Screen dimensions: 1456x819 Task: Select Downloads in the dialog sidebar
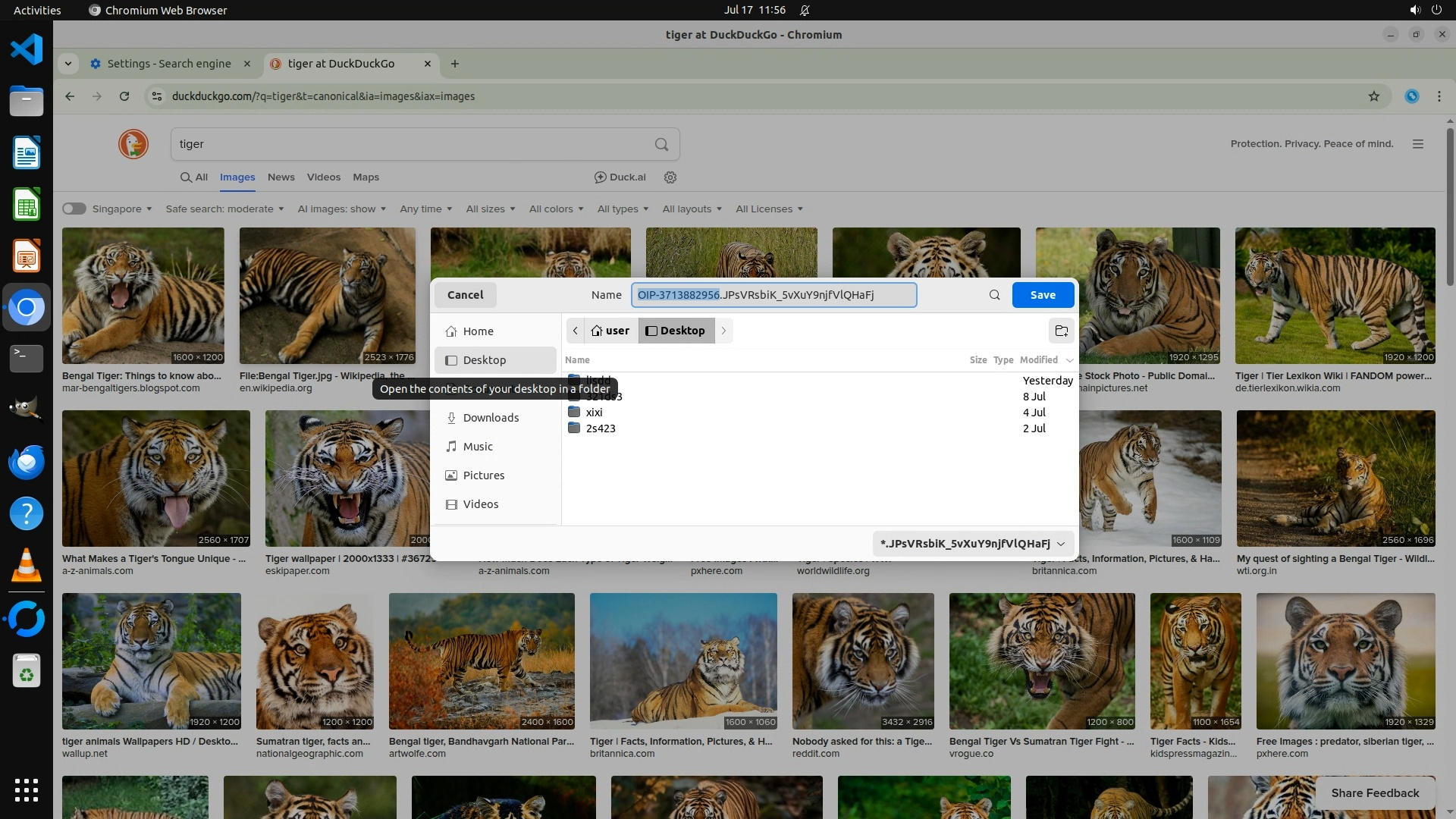pyautogui.click(x=490, y=418)
